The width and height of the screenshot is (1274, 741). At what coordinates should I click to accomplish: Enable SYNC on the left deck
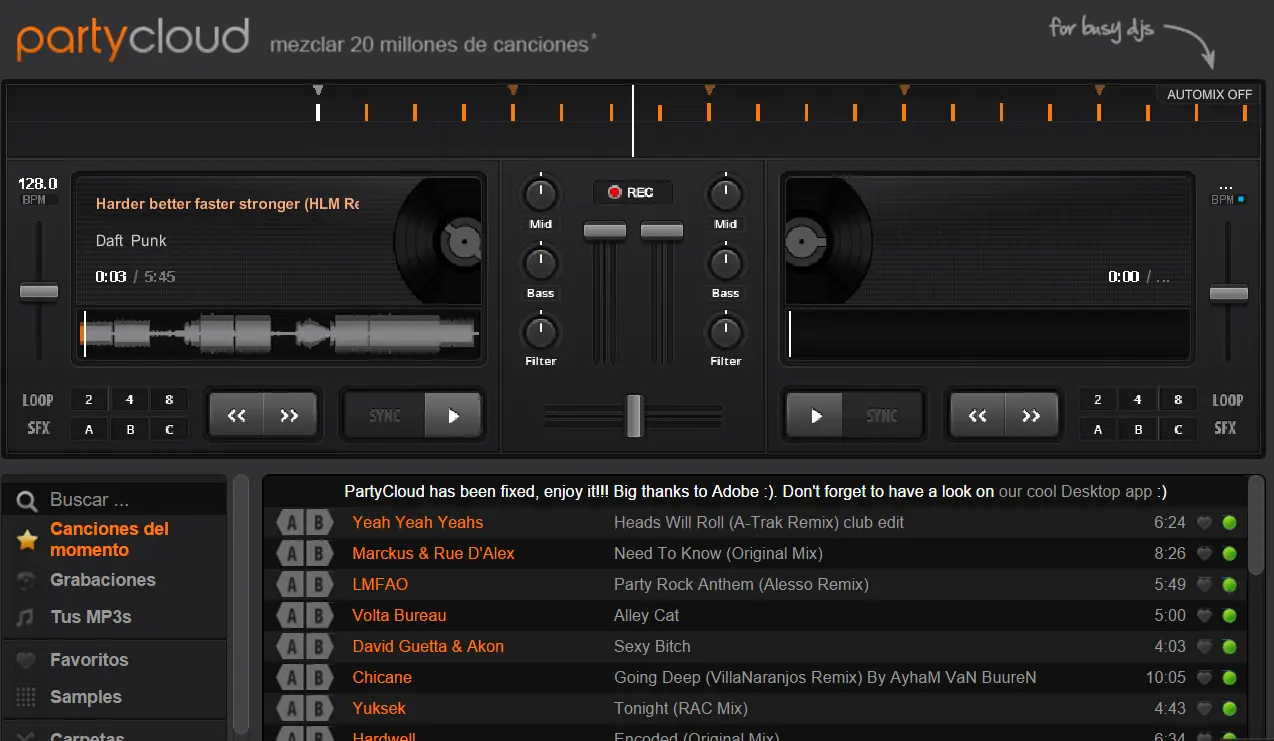(385, 415)
